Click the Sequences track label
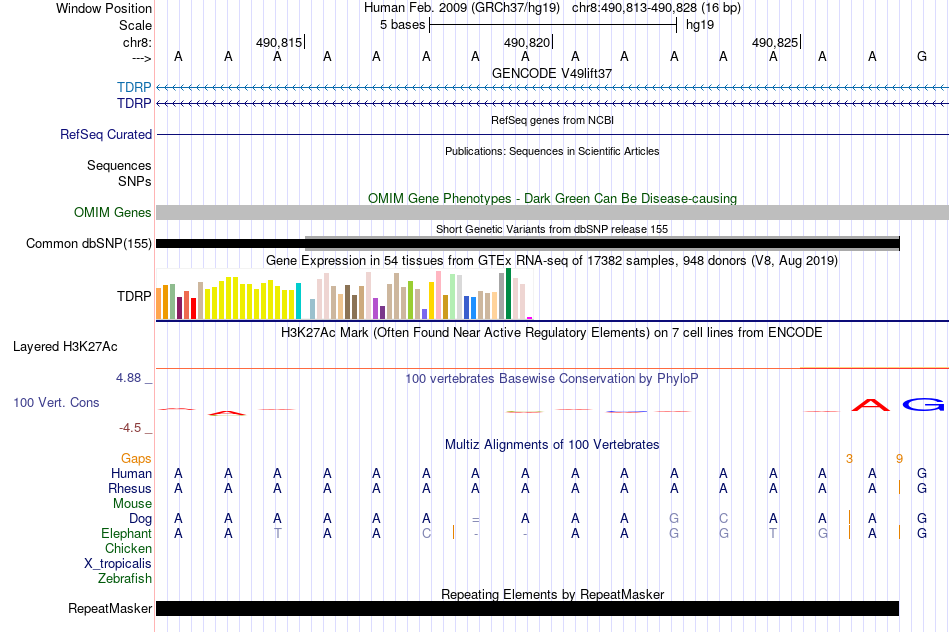Image resolution: width=950 pixels, height=632 pixels. point(119,165)
